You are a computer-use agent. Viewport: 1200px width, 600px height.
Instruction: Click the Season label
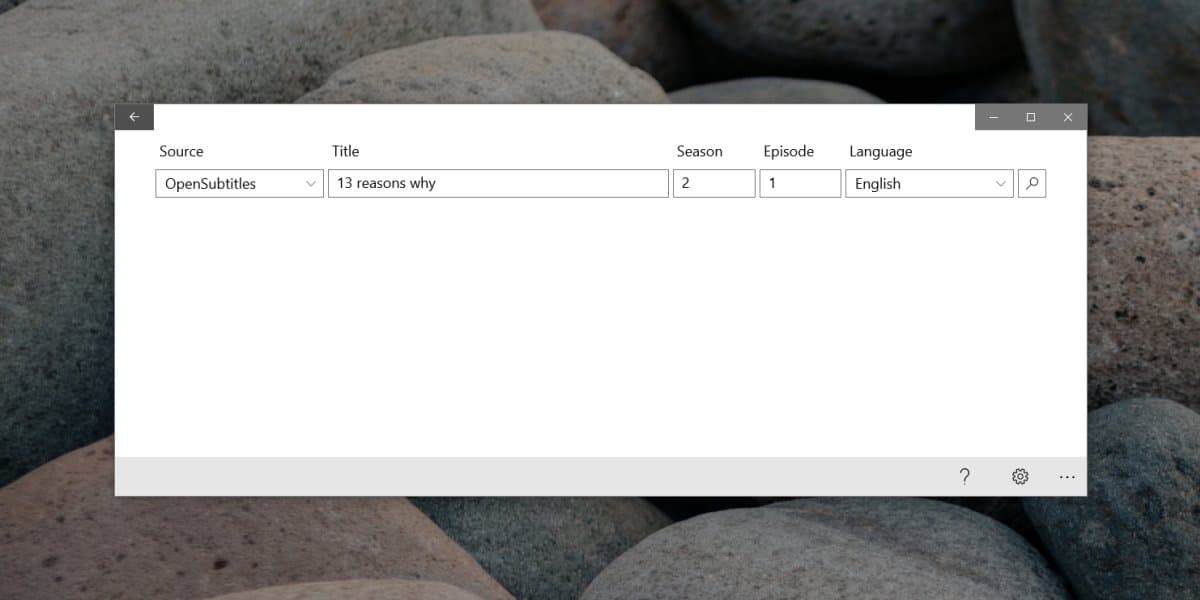click(x=699, y=151)
